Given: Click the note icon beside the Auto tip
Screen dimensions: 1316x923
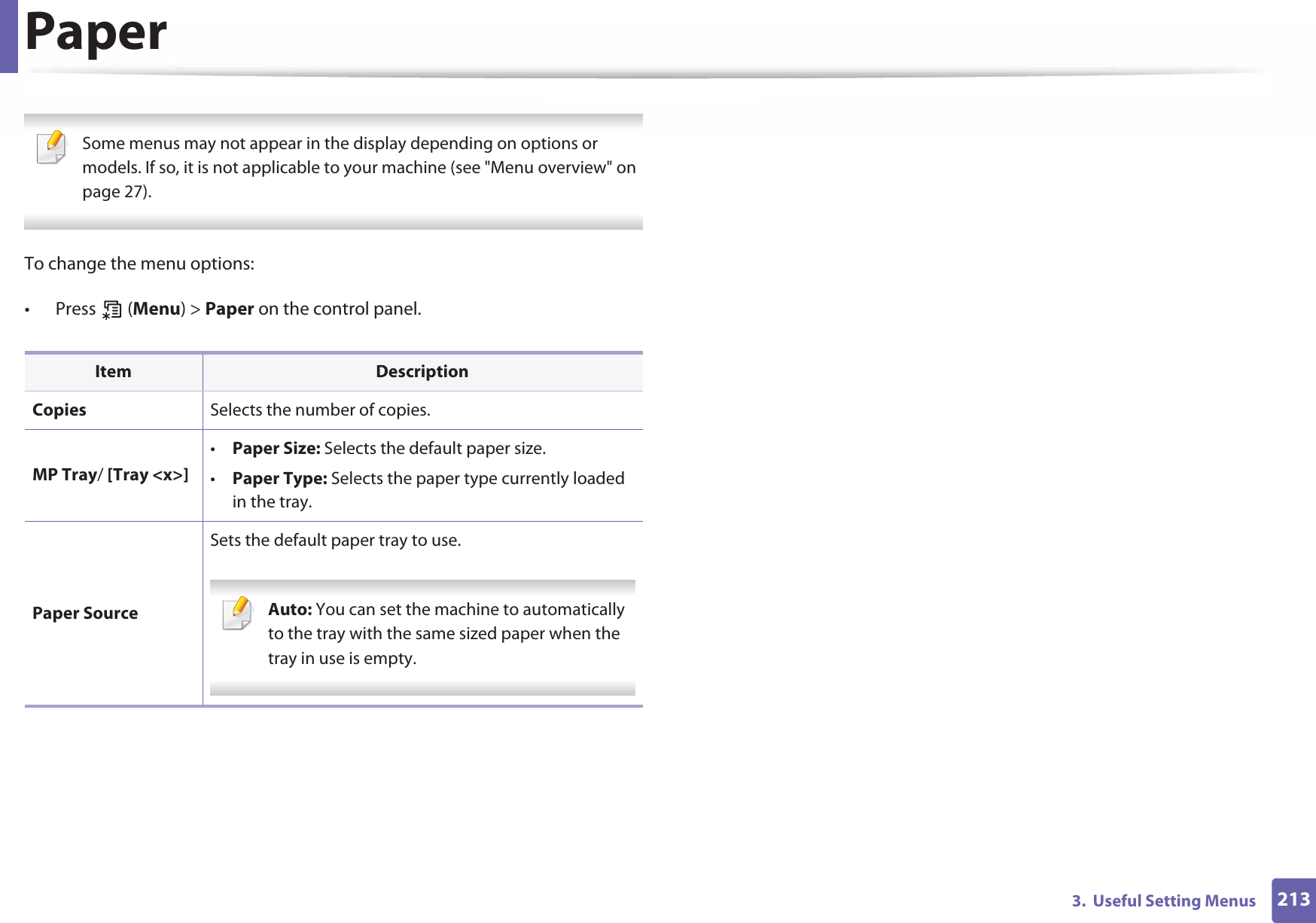Looking at the screenshot, I should click(237, 613).
